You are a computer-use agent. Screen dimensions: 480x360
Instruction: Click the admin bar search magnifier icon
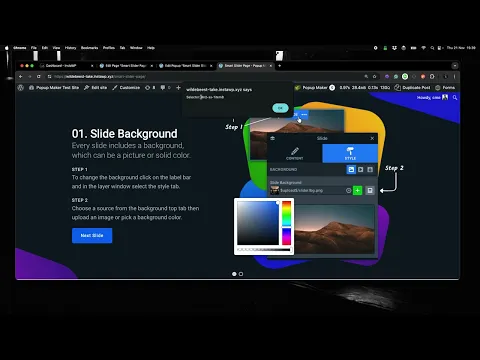(455, 97)
